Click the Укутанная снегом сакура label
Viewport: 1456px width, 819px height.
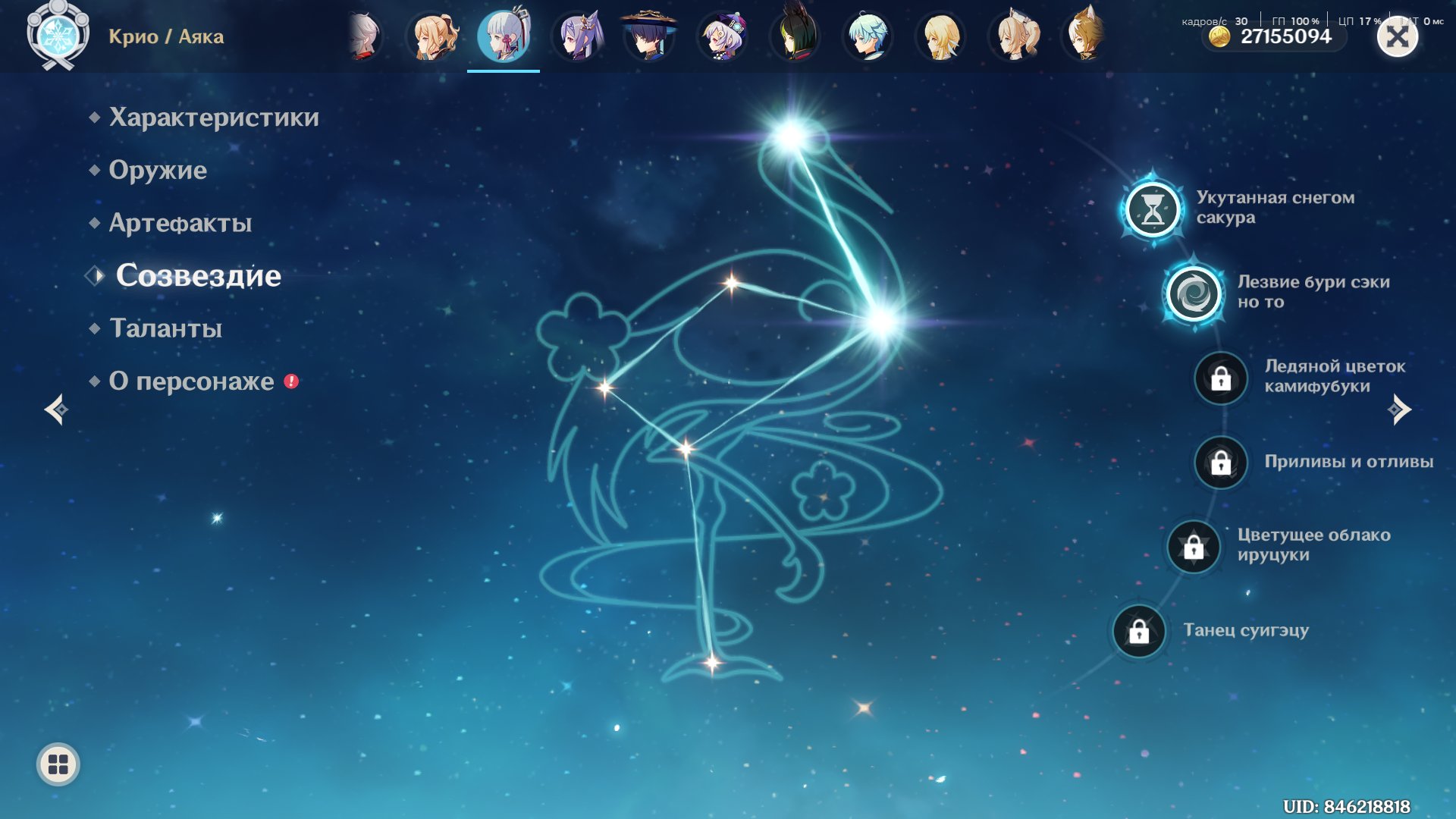1276,207
